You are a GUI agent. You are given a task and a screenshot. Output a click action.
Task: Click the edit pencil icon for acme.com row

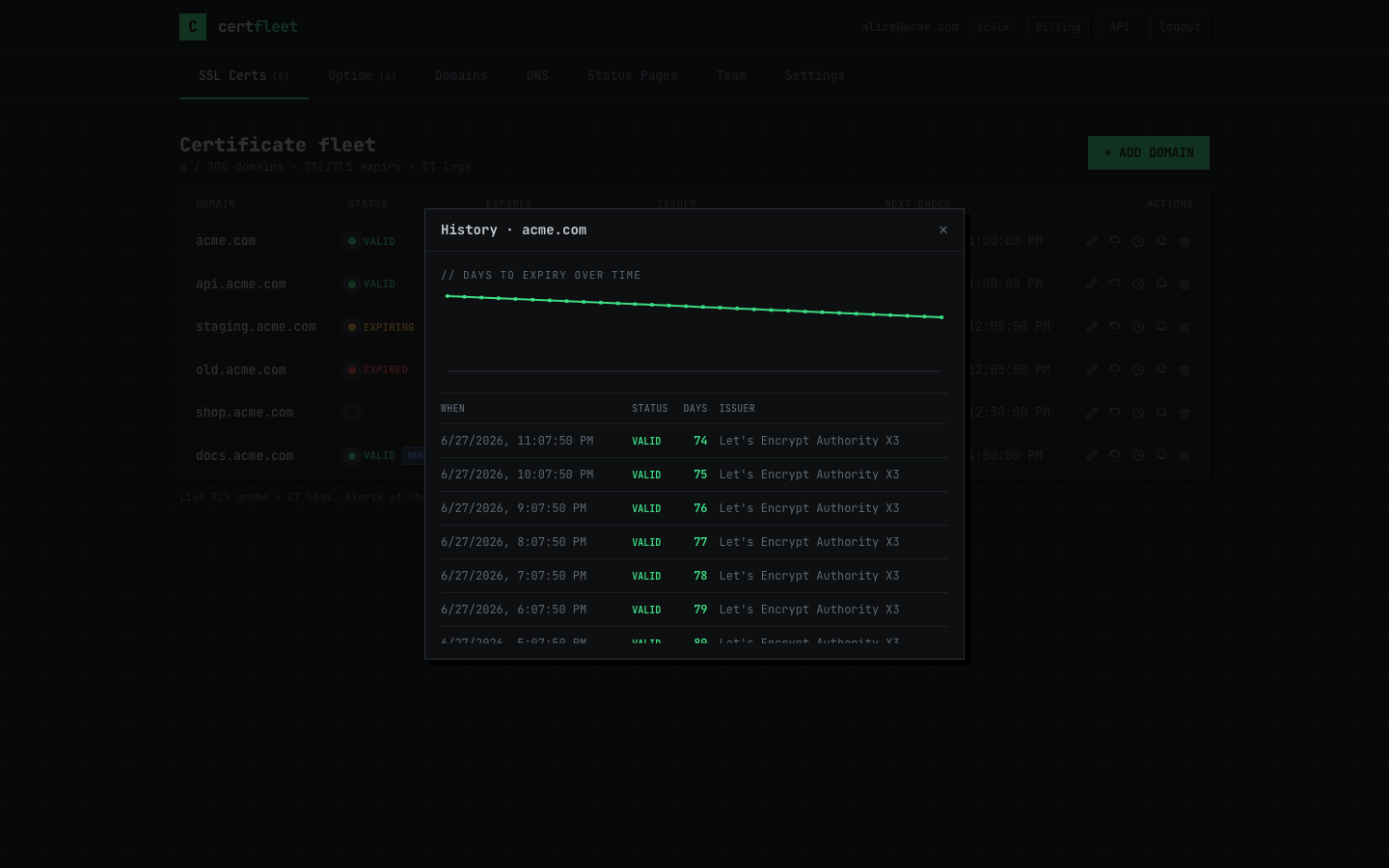tap(1092, 241)
